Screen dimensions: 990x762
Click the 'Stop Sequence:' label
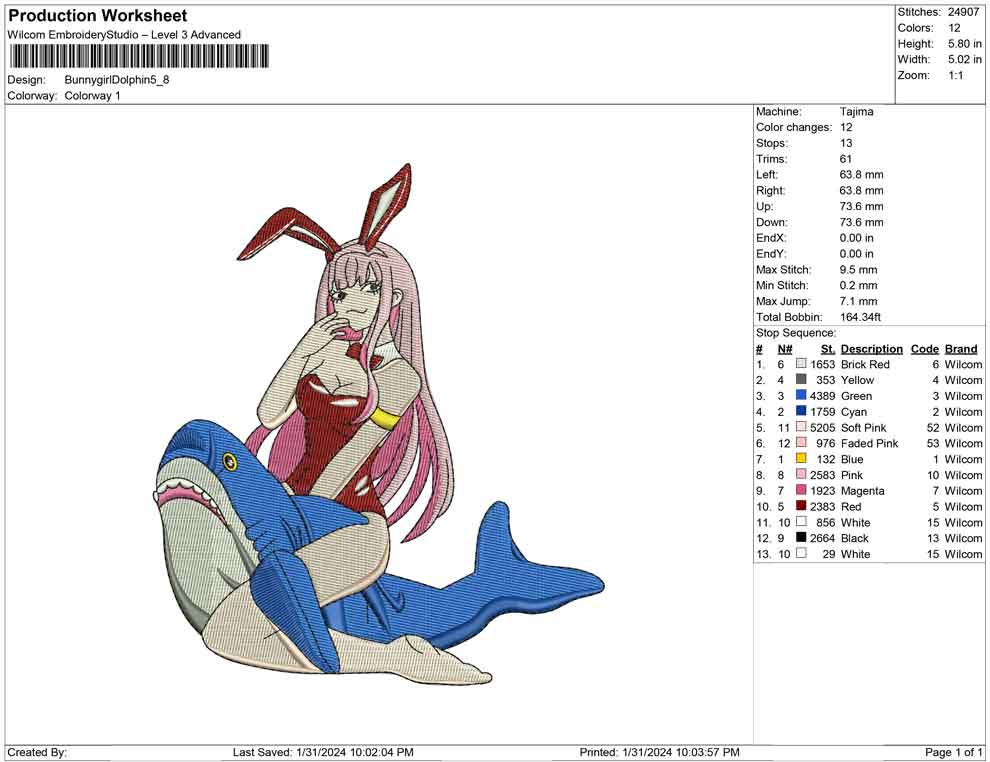click(x=796, y=333)
